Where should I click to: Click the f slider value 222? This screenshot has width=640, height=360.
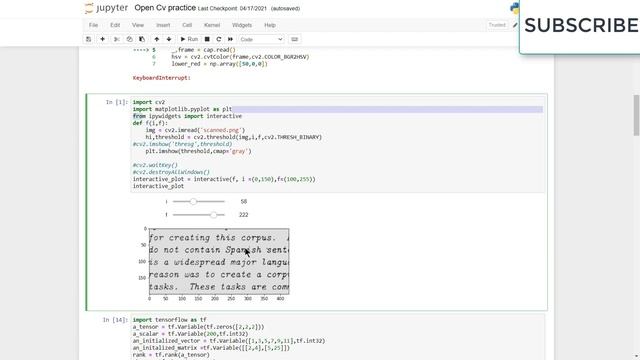pos(244,215)
